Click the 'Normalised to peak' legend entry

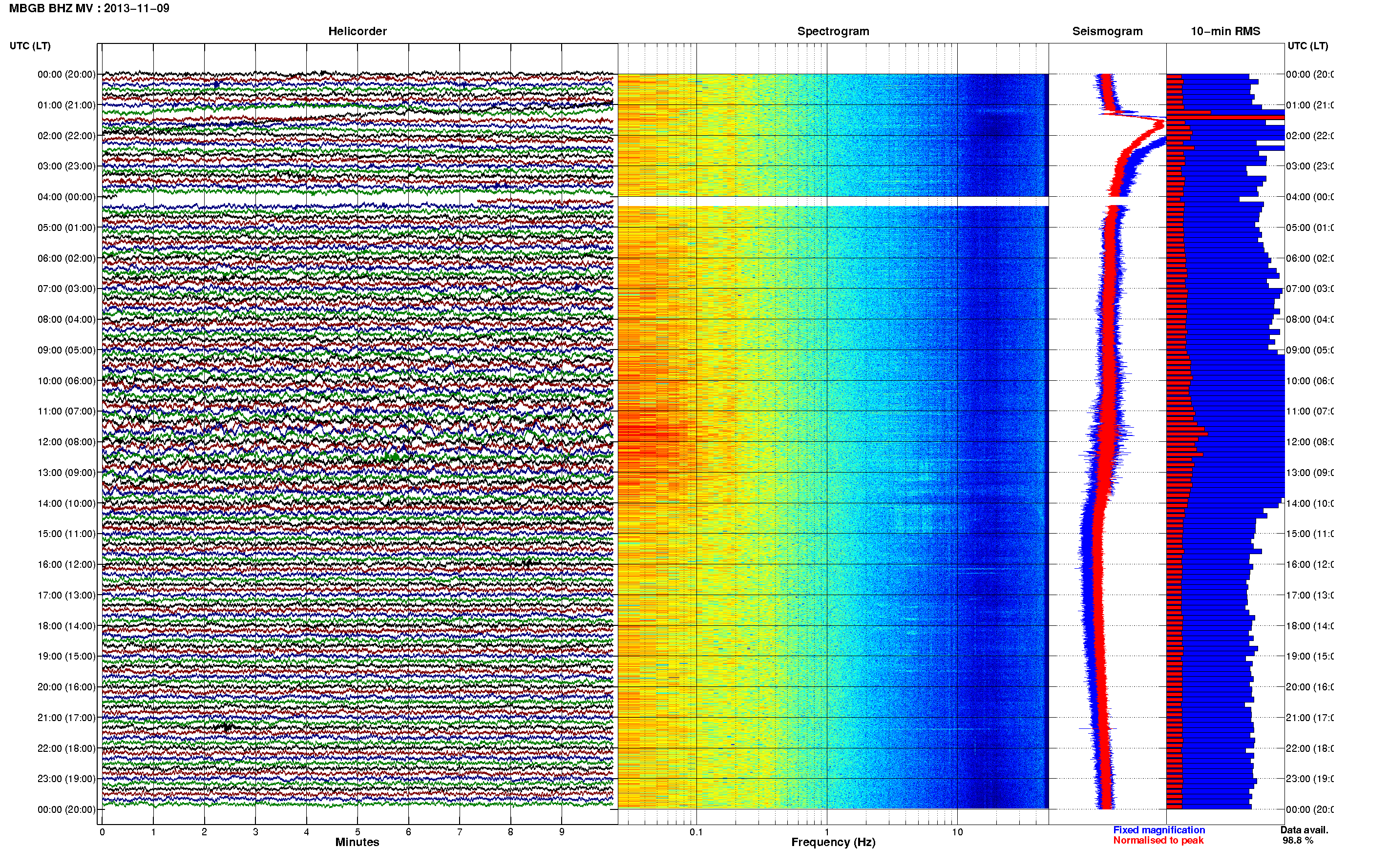pyautogui.click(x=1158, y=841)
